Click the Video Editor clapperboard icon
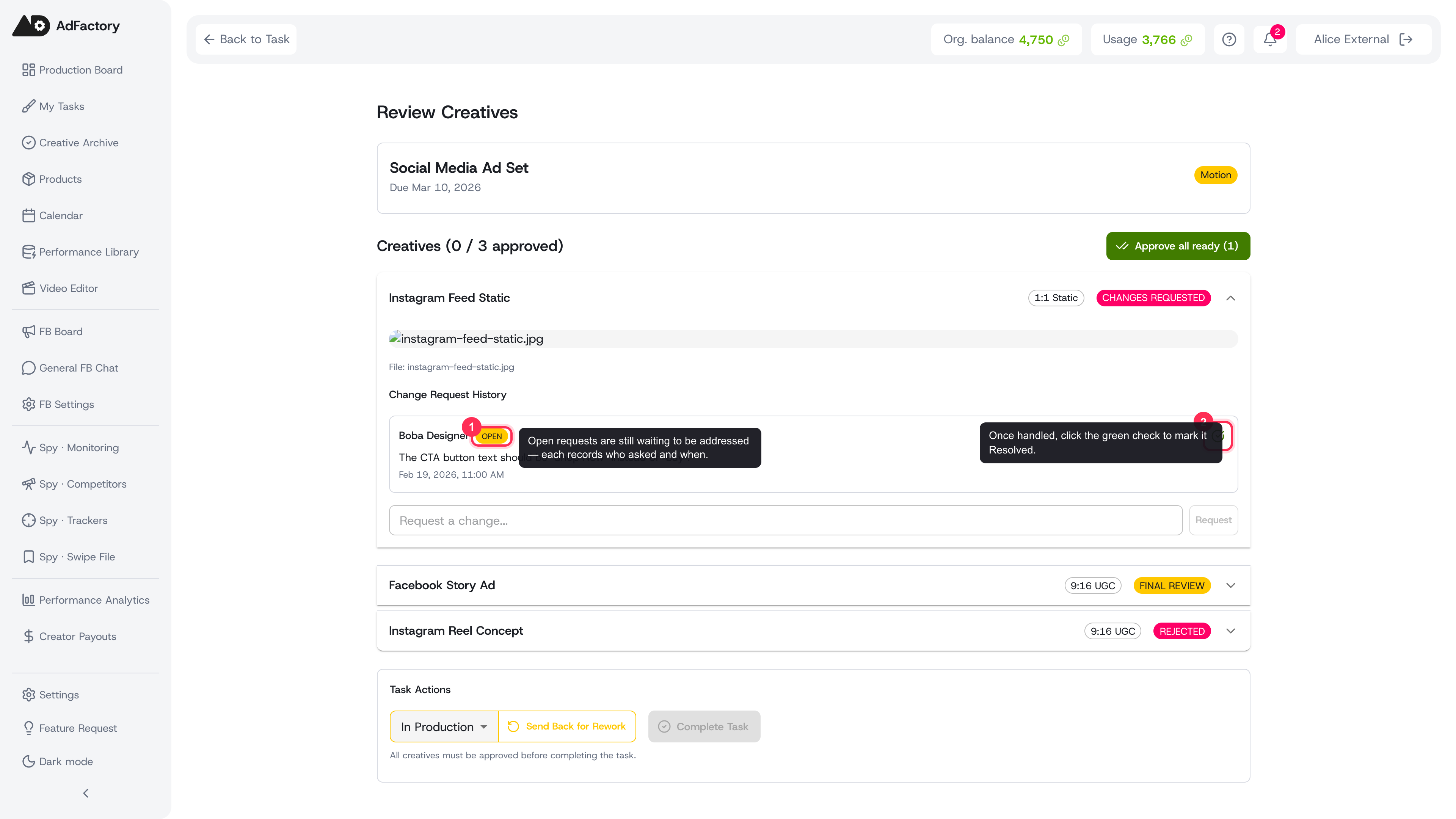The image size is (1456, 819). 28,288
